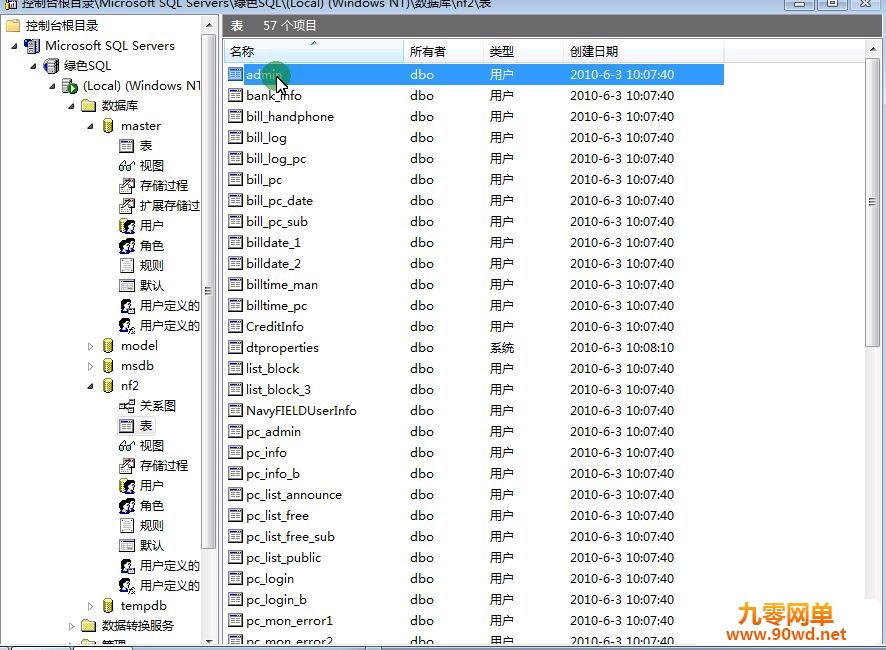Click the table list scroll-up arrow
The height and width of the screenshot is (650, 886).
[872, 50]
